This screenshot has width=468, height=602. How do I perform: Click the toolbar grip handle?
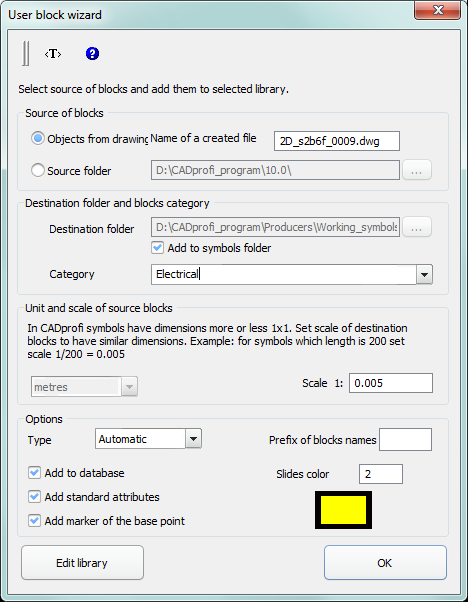(25, 53)
